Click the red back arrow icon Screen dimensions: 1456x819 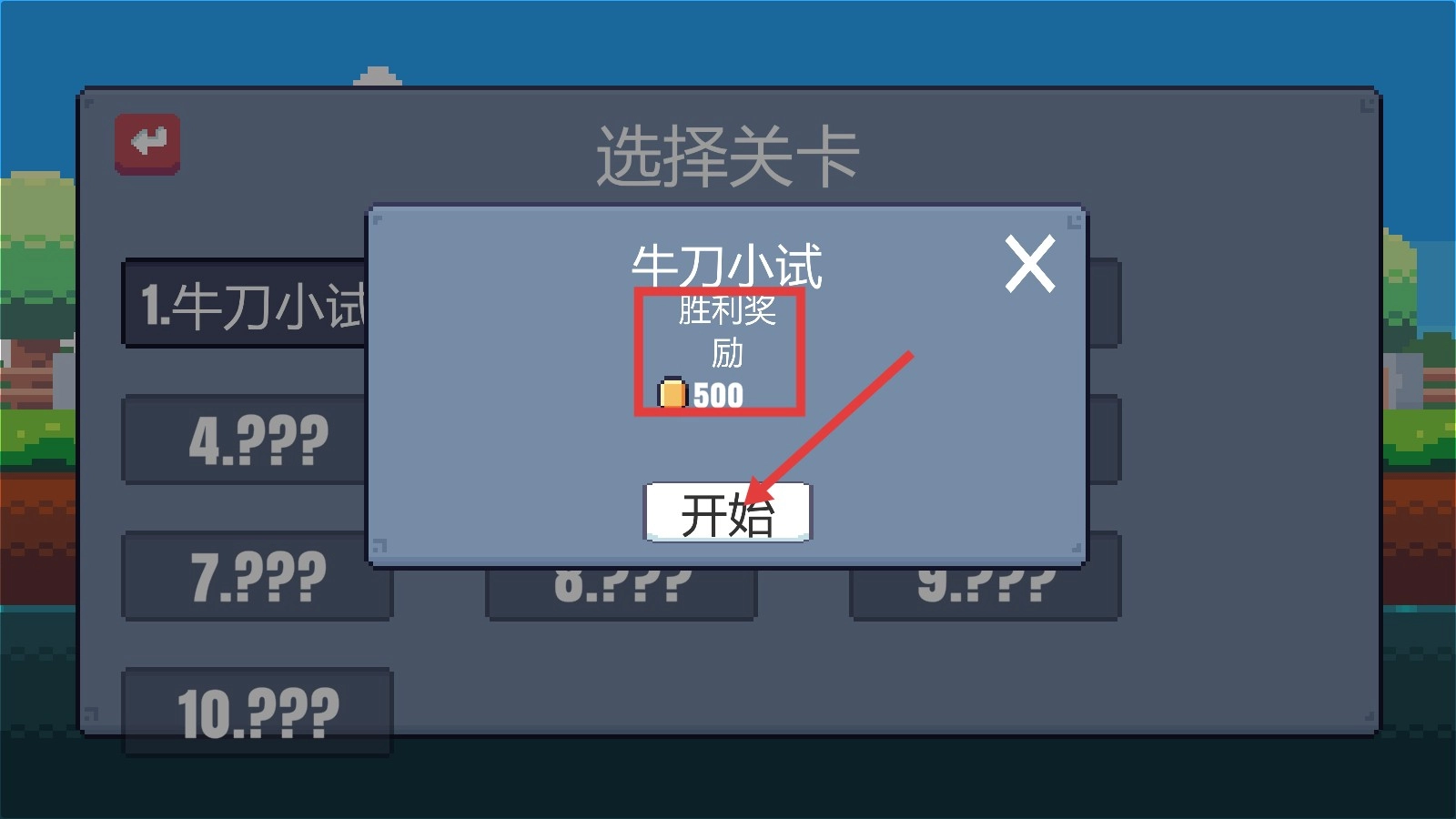click(147, 144)
